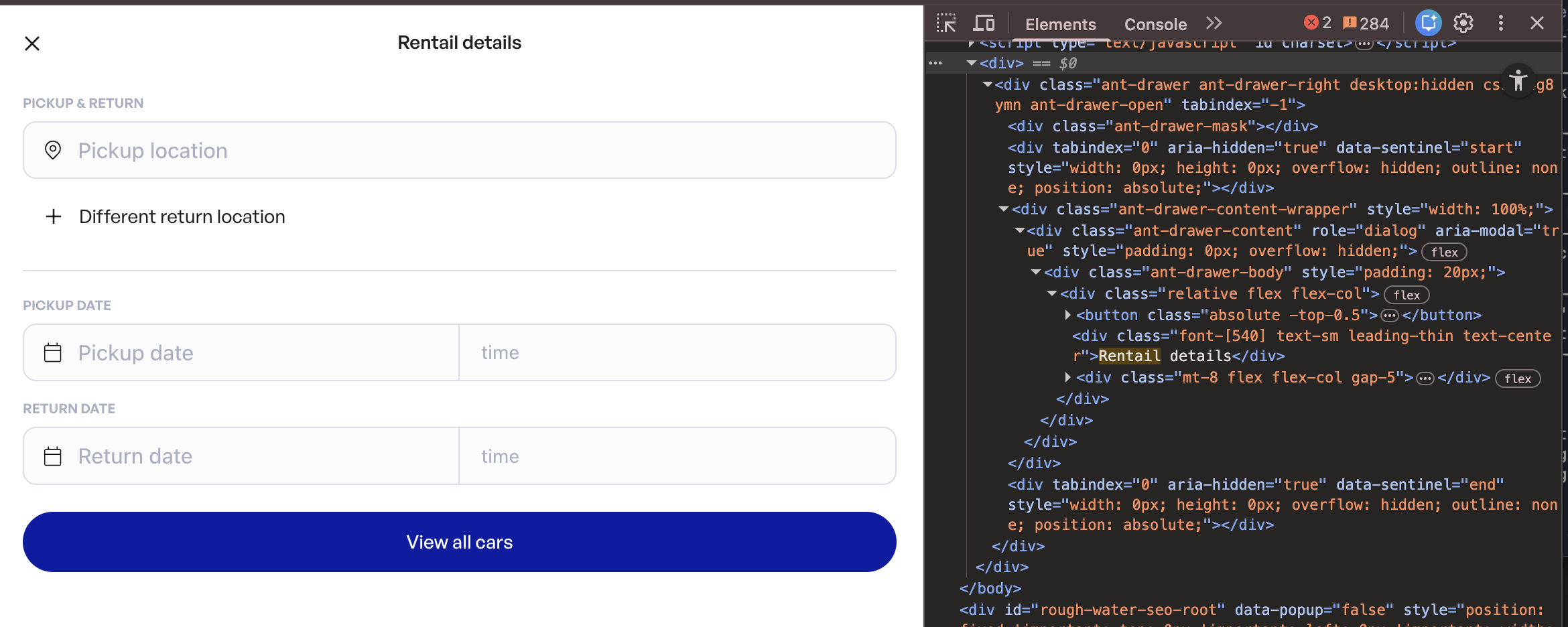Select the data-sentinel="start" div row

[1282, 167]
